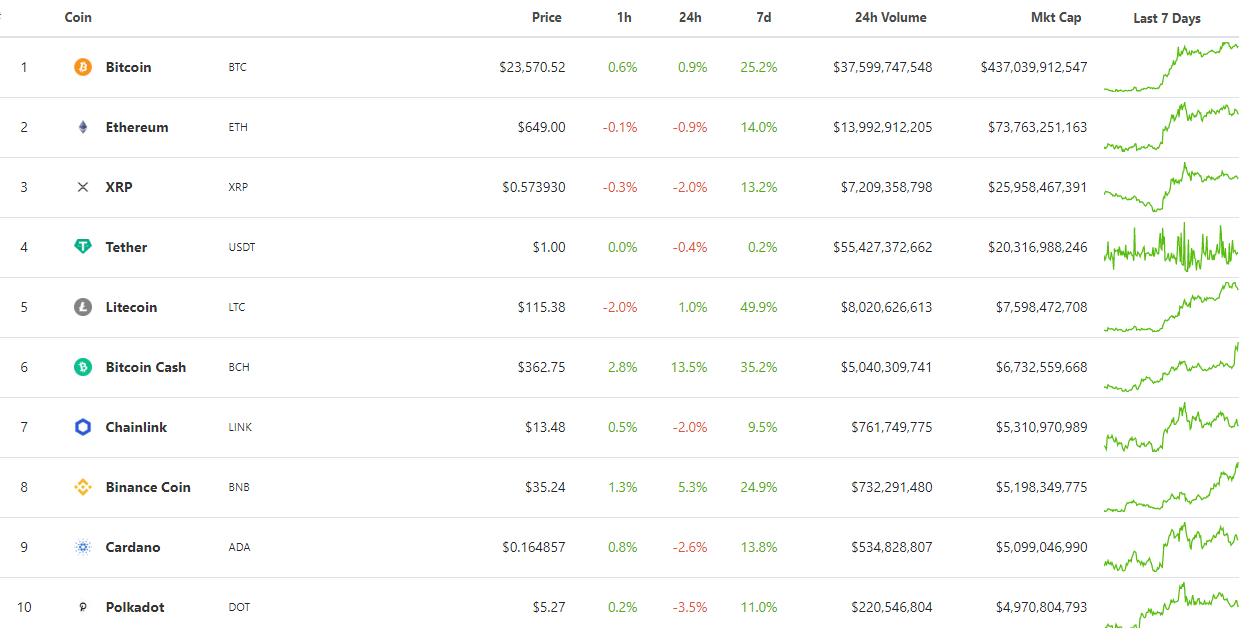
Task: Open the Tether coin page link
Action: 126,247
